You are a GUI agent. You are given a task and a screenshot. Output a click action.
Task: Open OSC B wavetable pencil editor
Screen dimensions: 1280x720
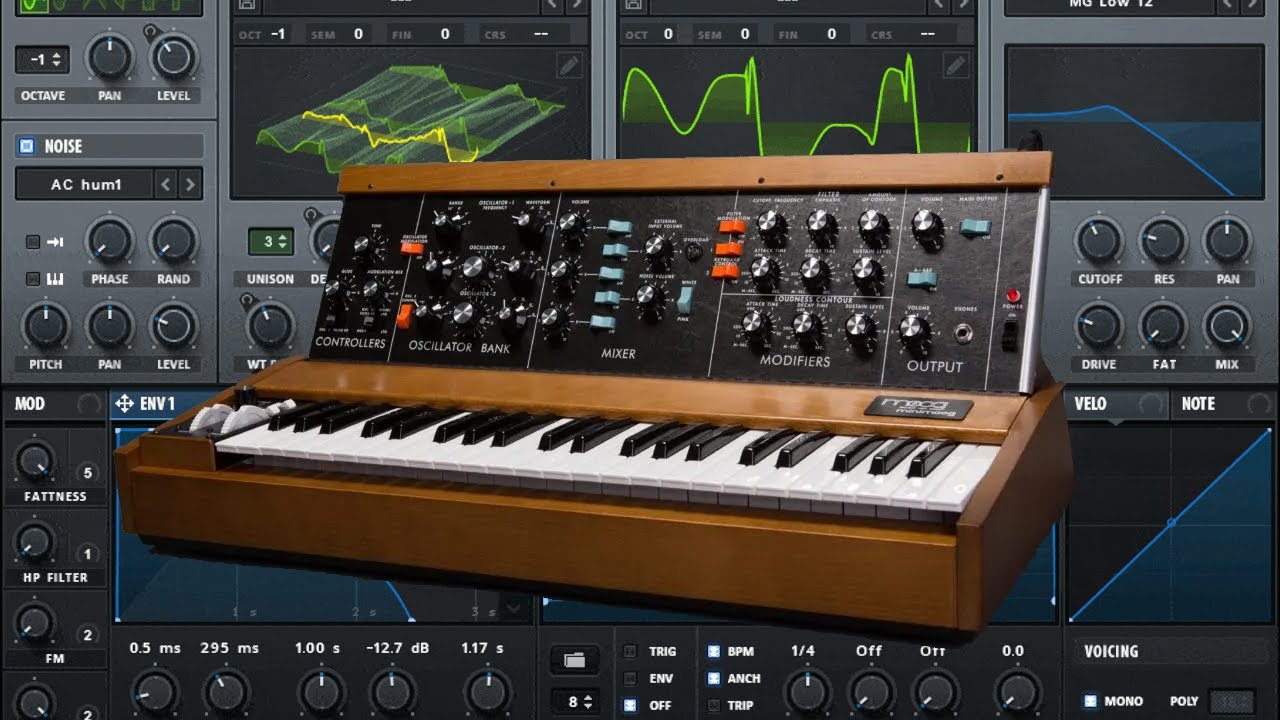(x=955, y=66)
